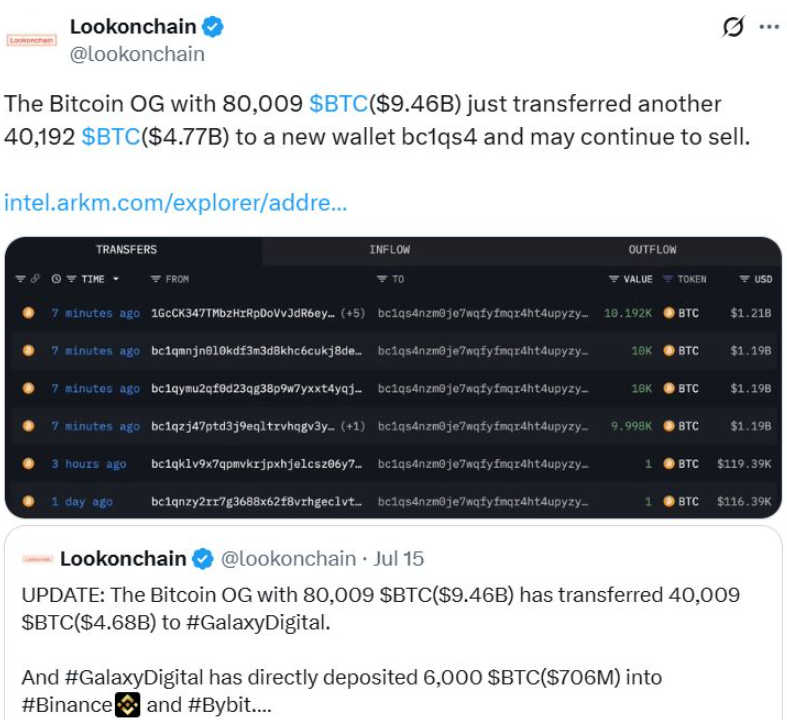Image resolution: width=787 pixels, height=720 pixels.
Task: Click the Grok icon at top right
Action: (x=734, y=27)
